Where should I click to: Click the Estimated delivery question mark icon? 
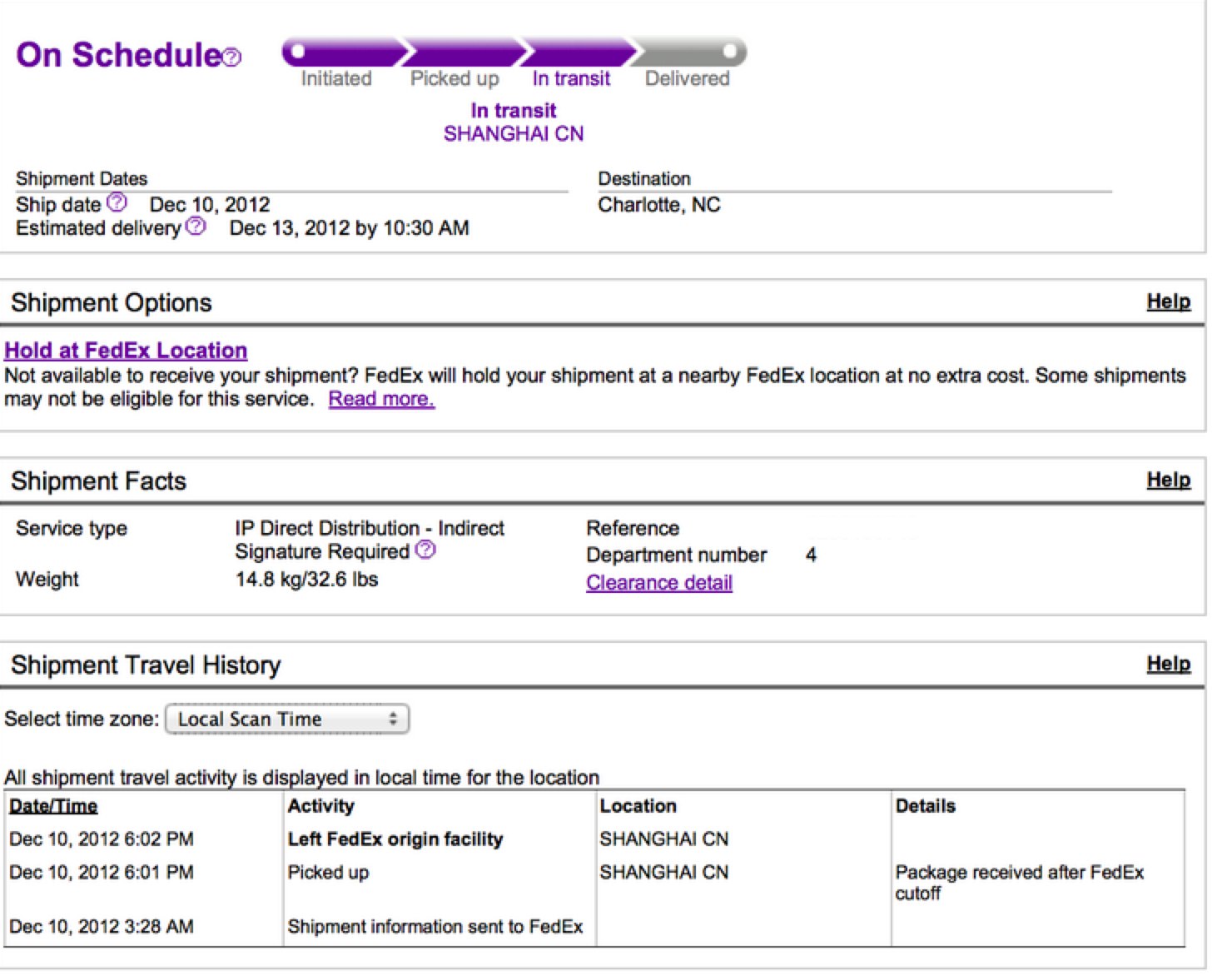click(x=196, y=227)
